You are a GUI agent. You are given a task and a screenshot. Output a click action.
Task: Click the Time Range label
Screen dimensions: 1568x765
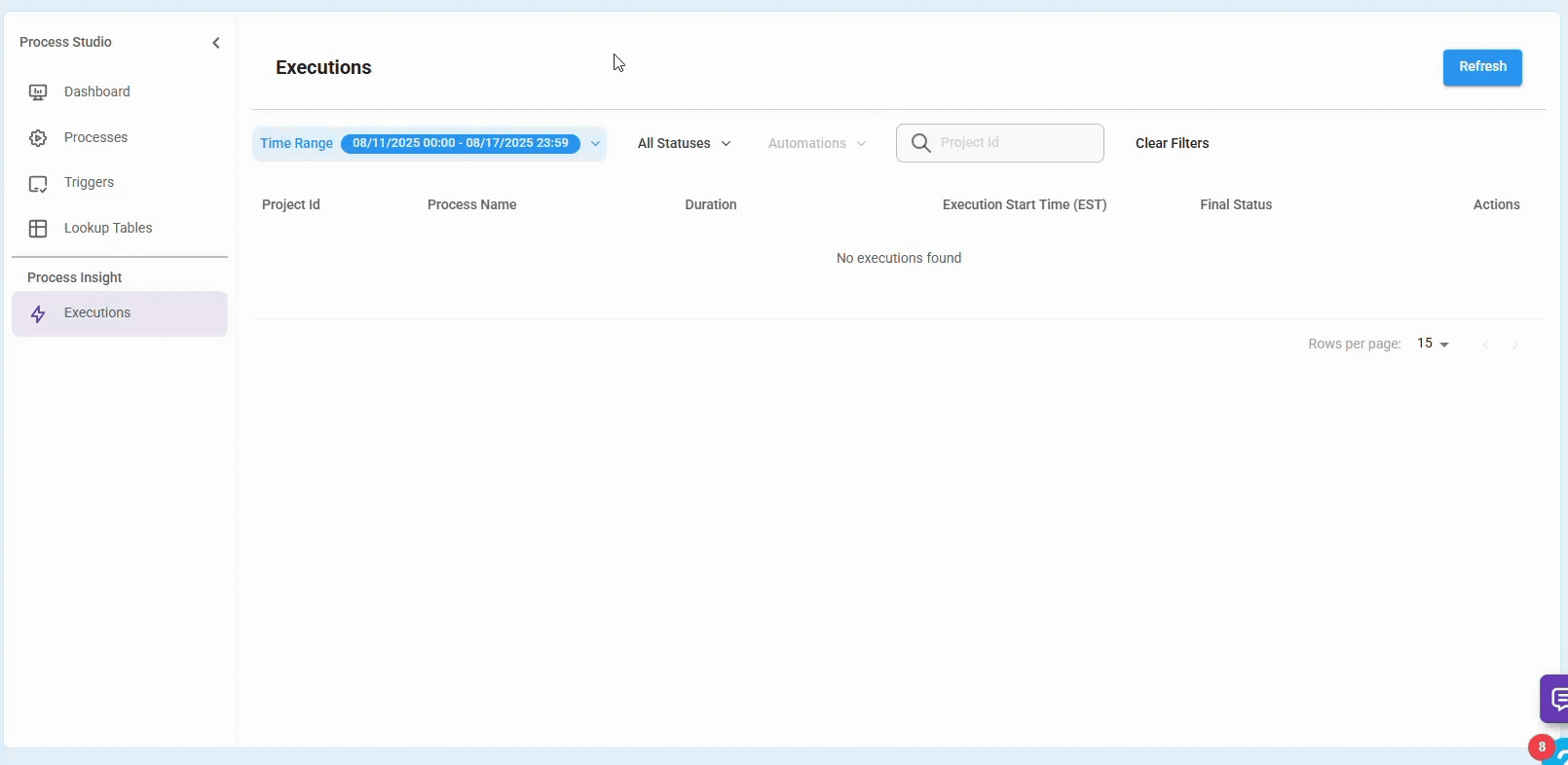(296, 143)
